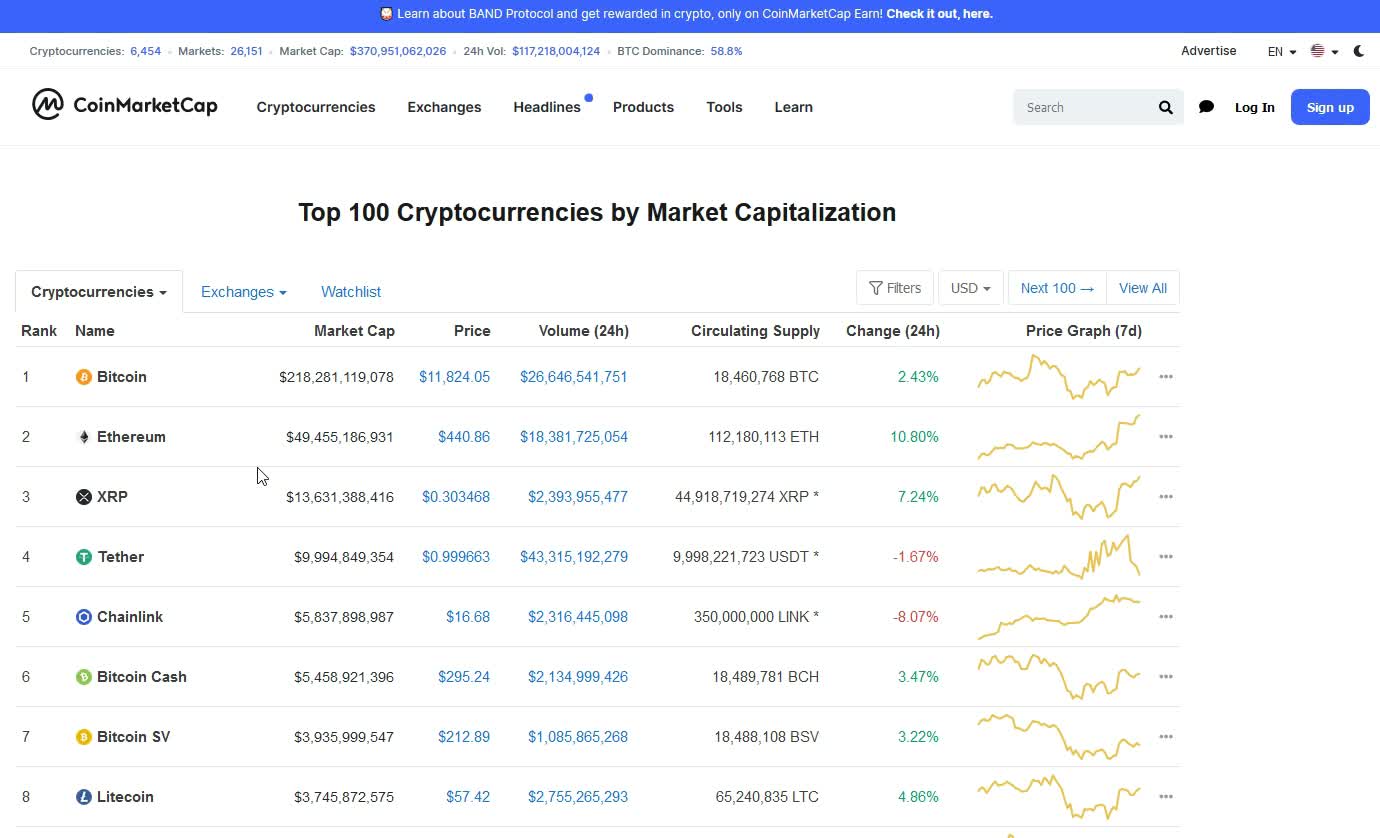Click the Chainlink coin icon
This screenshot has height=838, width=1380.
(84, 617)
